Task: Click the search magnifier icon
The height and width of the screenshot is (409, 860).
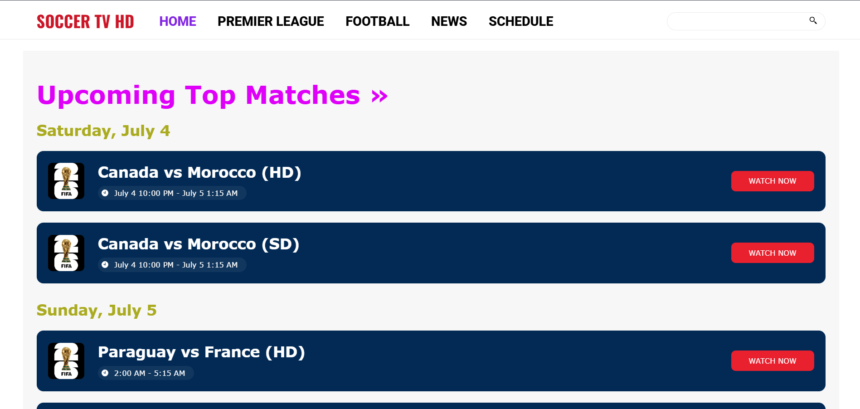Action: point(813,21)
